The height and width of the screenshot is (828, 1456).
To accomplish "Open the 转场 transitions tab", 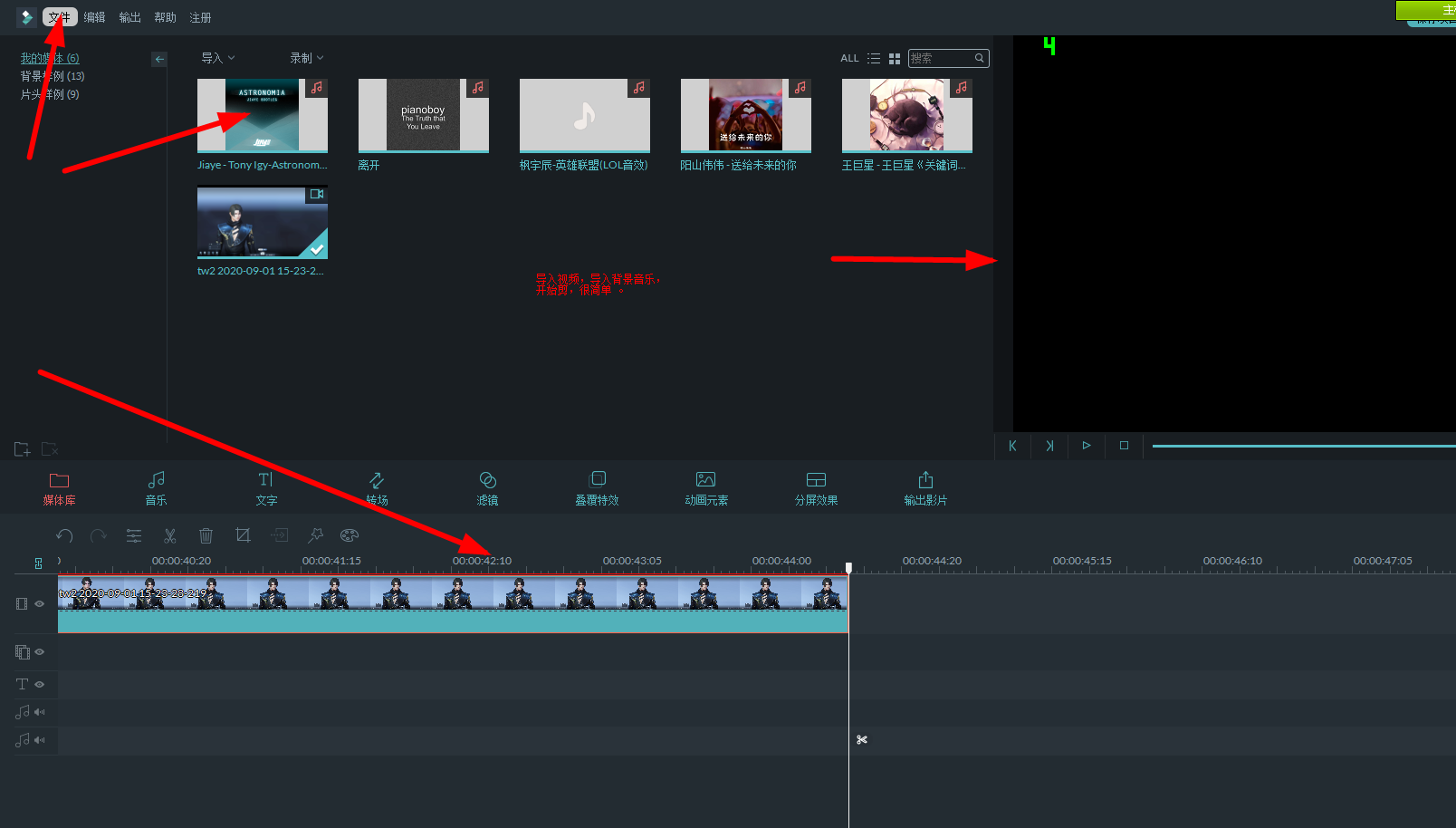I will click(377, 488).
